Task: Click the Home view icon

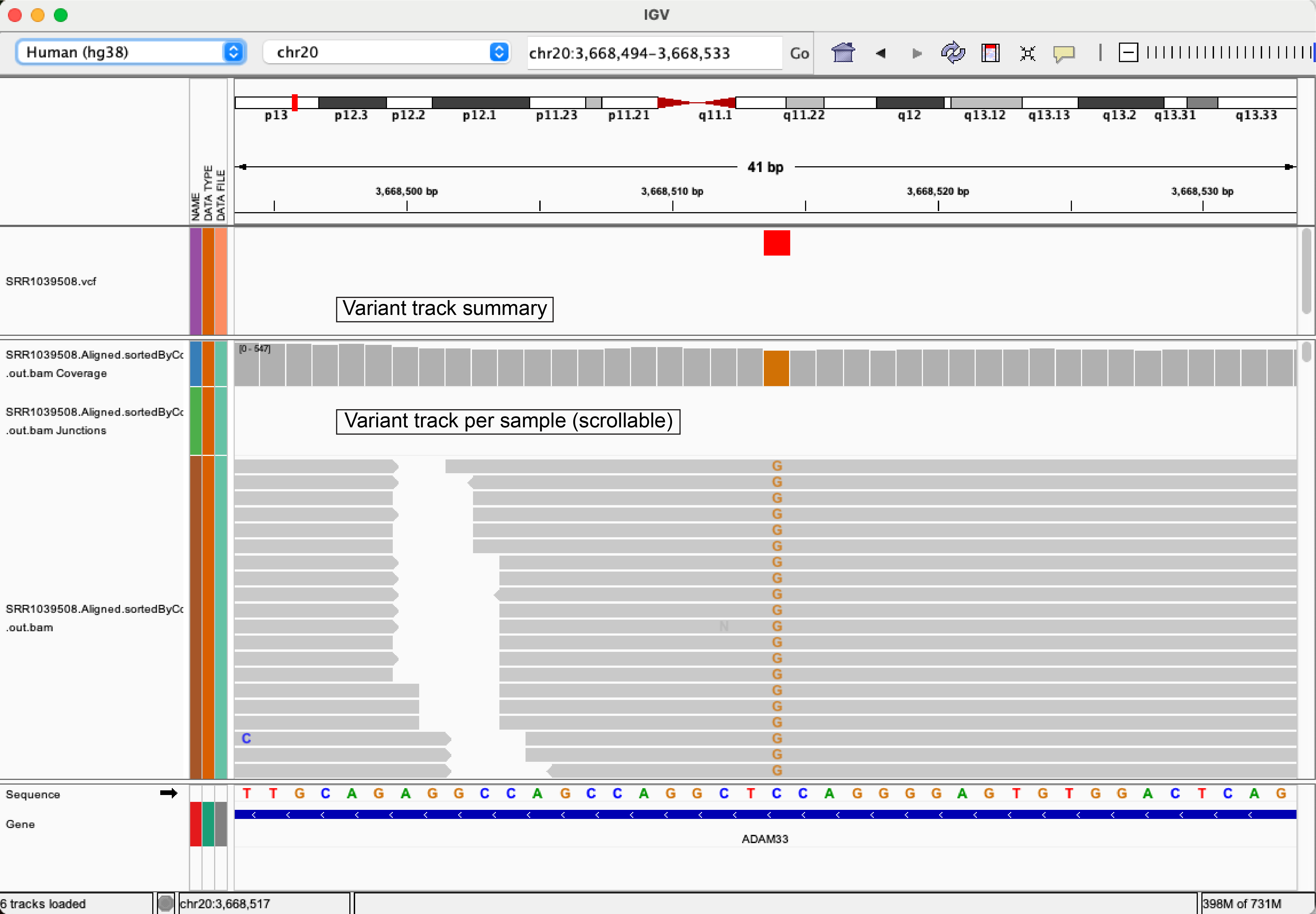Action: (x=843, y=53)
